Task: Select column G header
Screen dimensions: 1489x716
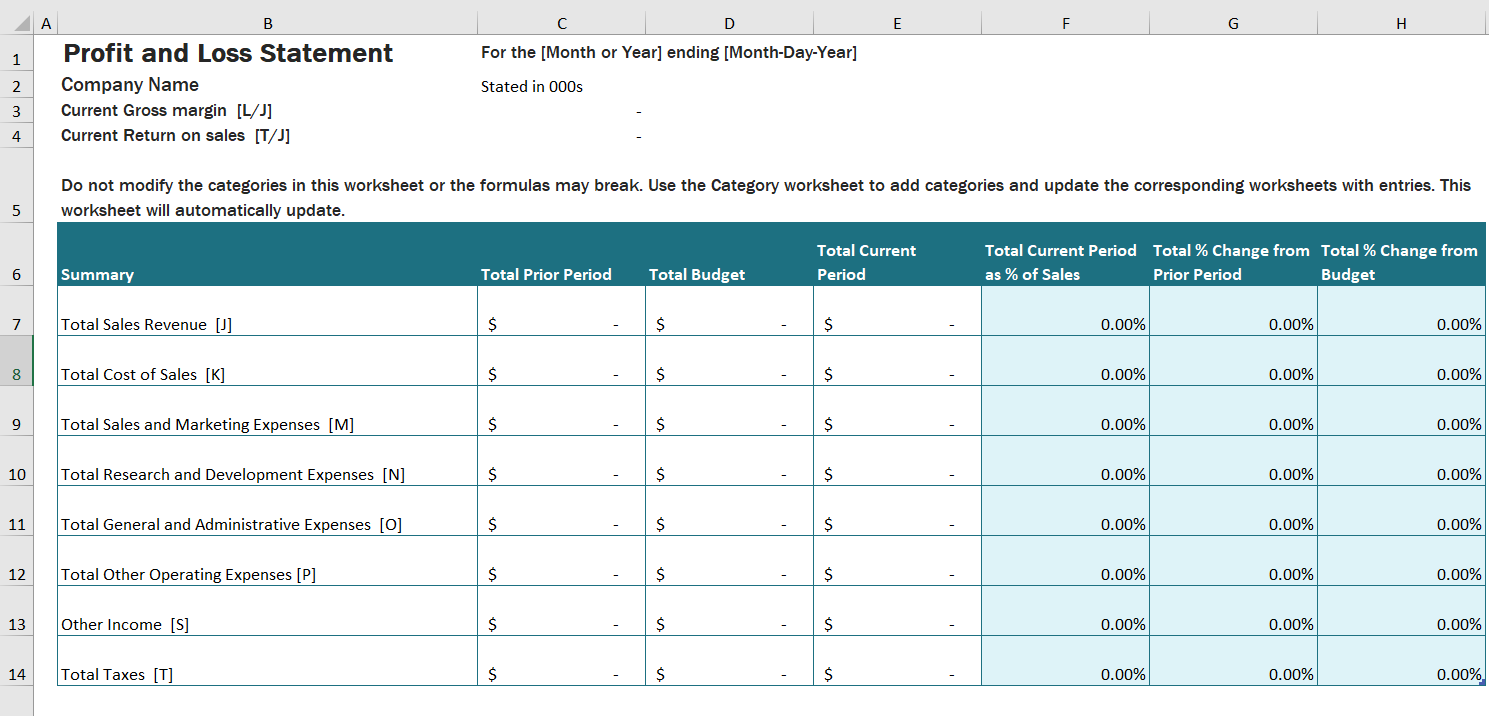Action: click(1234, 23)
